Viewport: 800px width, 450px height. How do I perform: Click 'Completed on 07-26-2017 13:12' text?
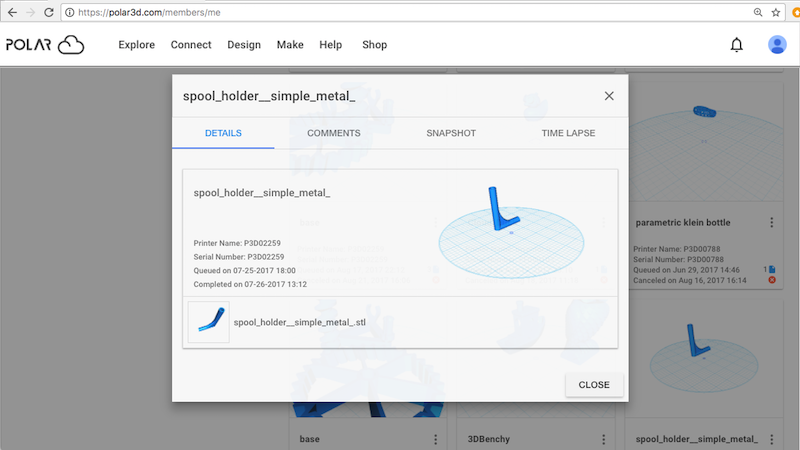250,285
